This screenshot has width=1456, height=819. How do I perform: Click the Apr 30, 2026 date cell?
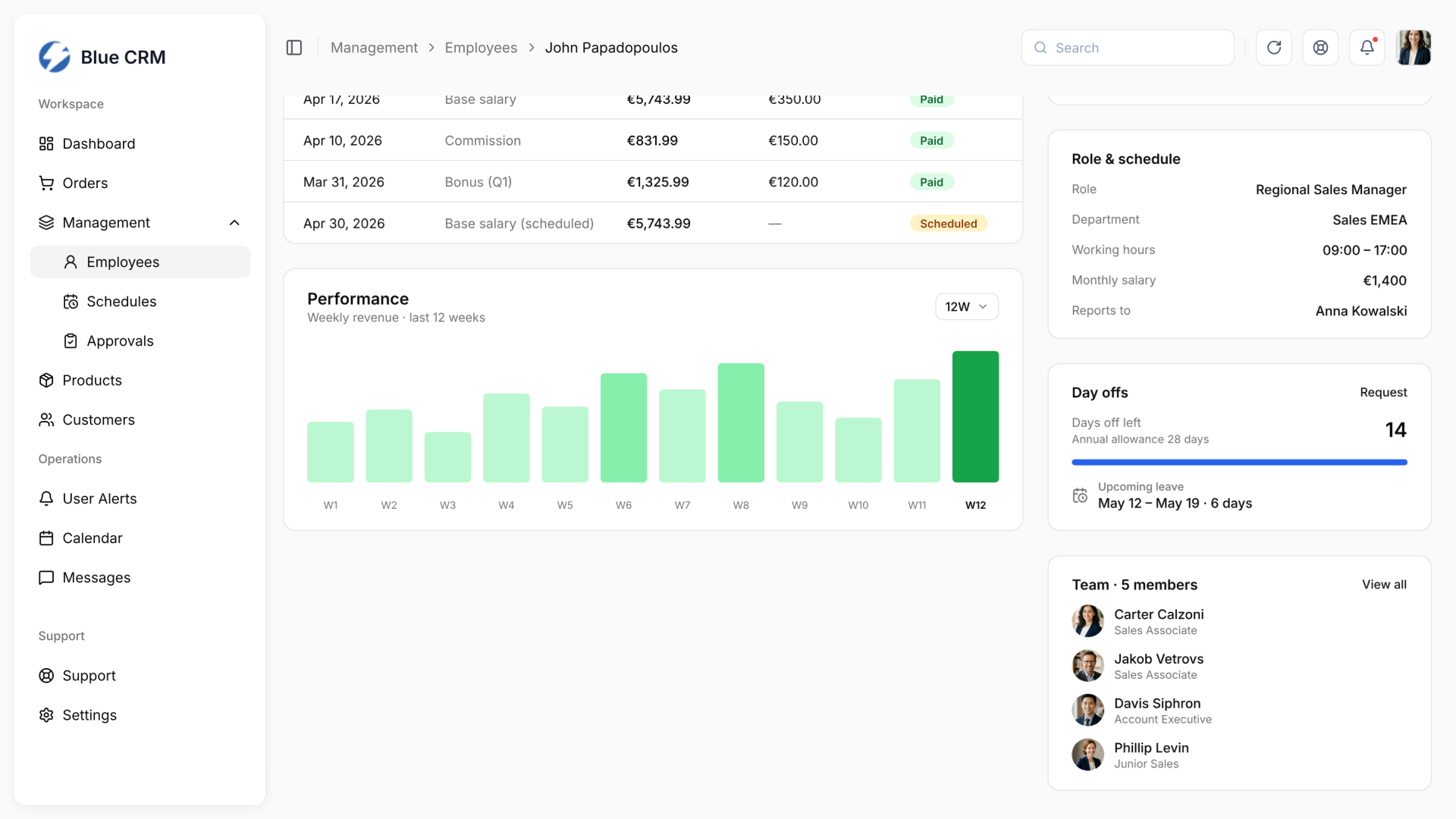click(x=344, y=223)
